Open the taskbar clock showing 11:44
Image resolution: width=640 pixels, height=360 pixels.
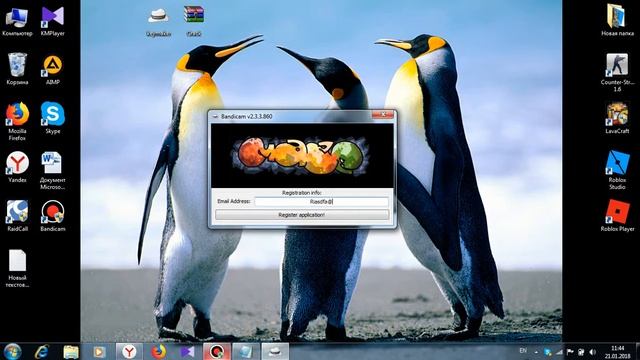pyautogui.click(x=618, y=352)
